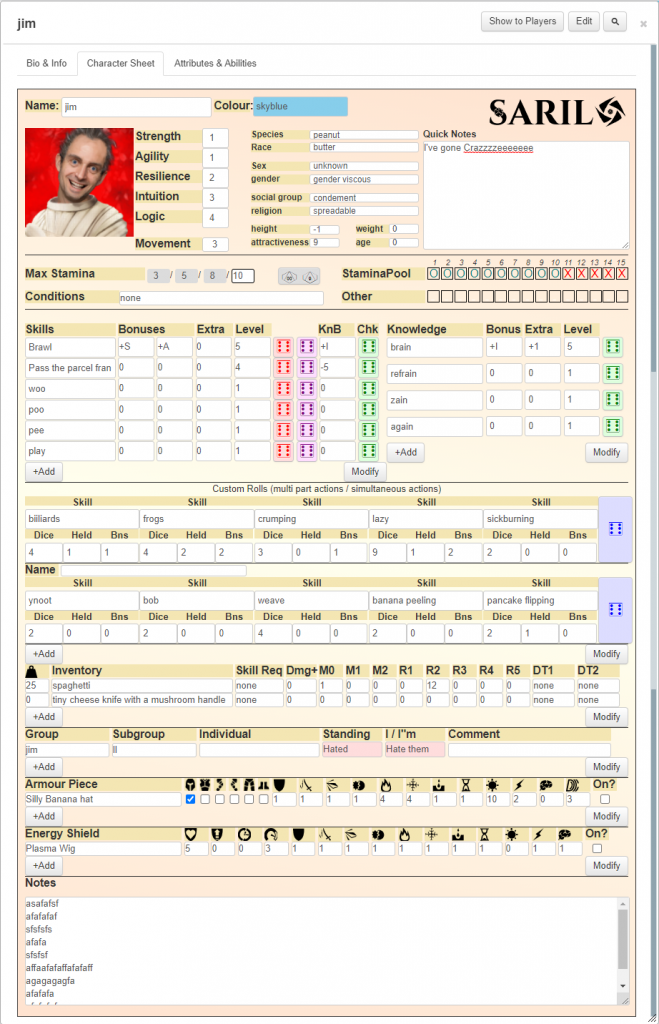Click the magnifier search icon button

coord(616,21)
